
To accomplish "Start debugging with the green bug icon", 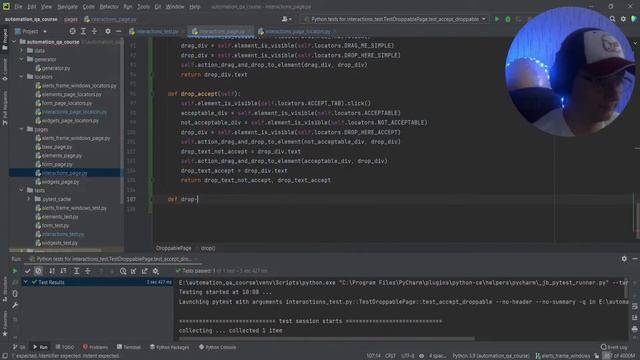I will pos(508,19).
